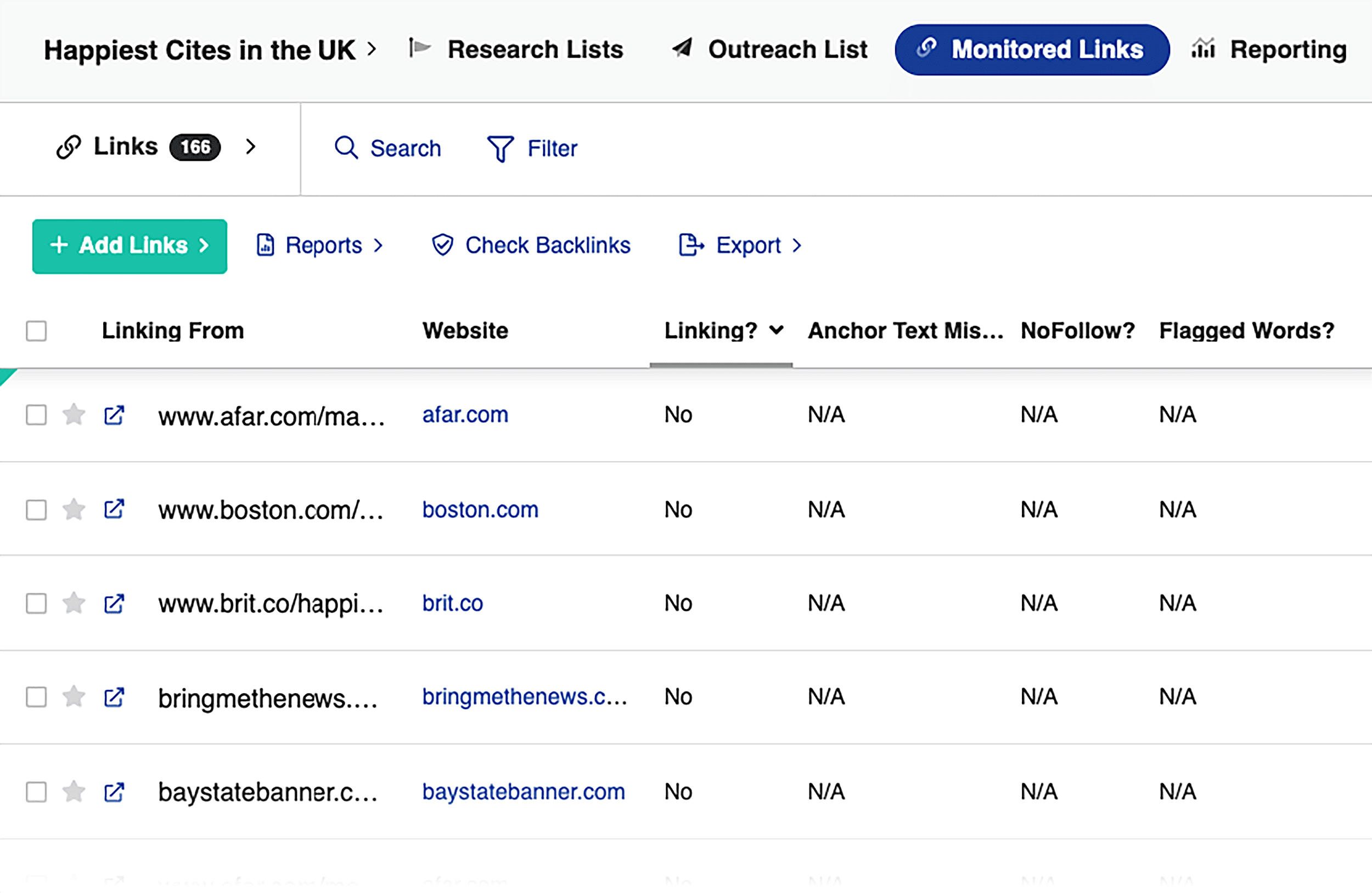Go to the Outreach List section
This screenshot has height=893, width=1372.
[x=769, y=49]
